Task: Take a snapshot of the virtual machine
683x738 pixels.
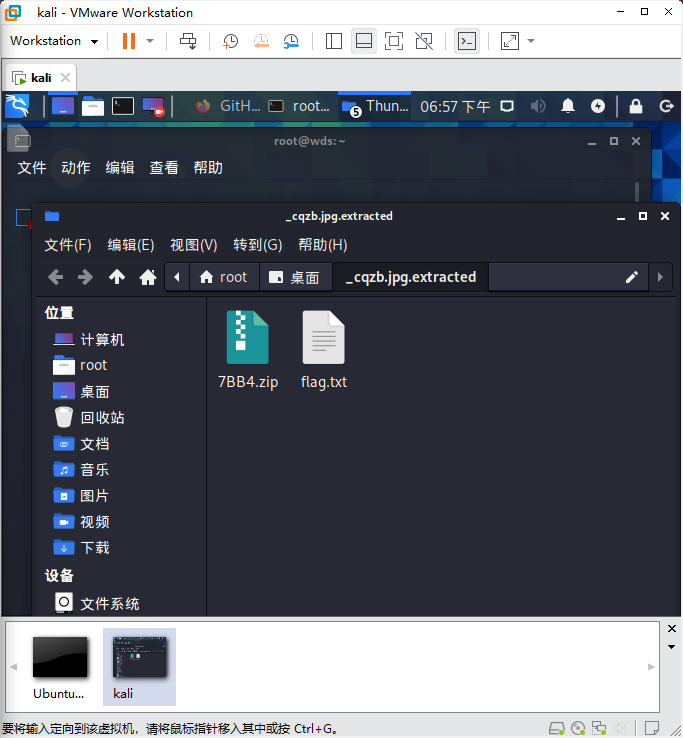Action: pyautogui.click(x=230, y=41)
